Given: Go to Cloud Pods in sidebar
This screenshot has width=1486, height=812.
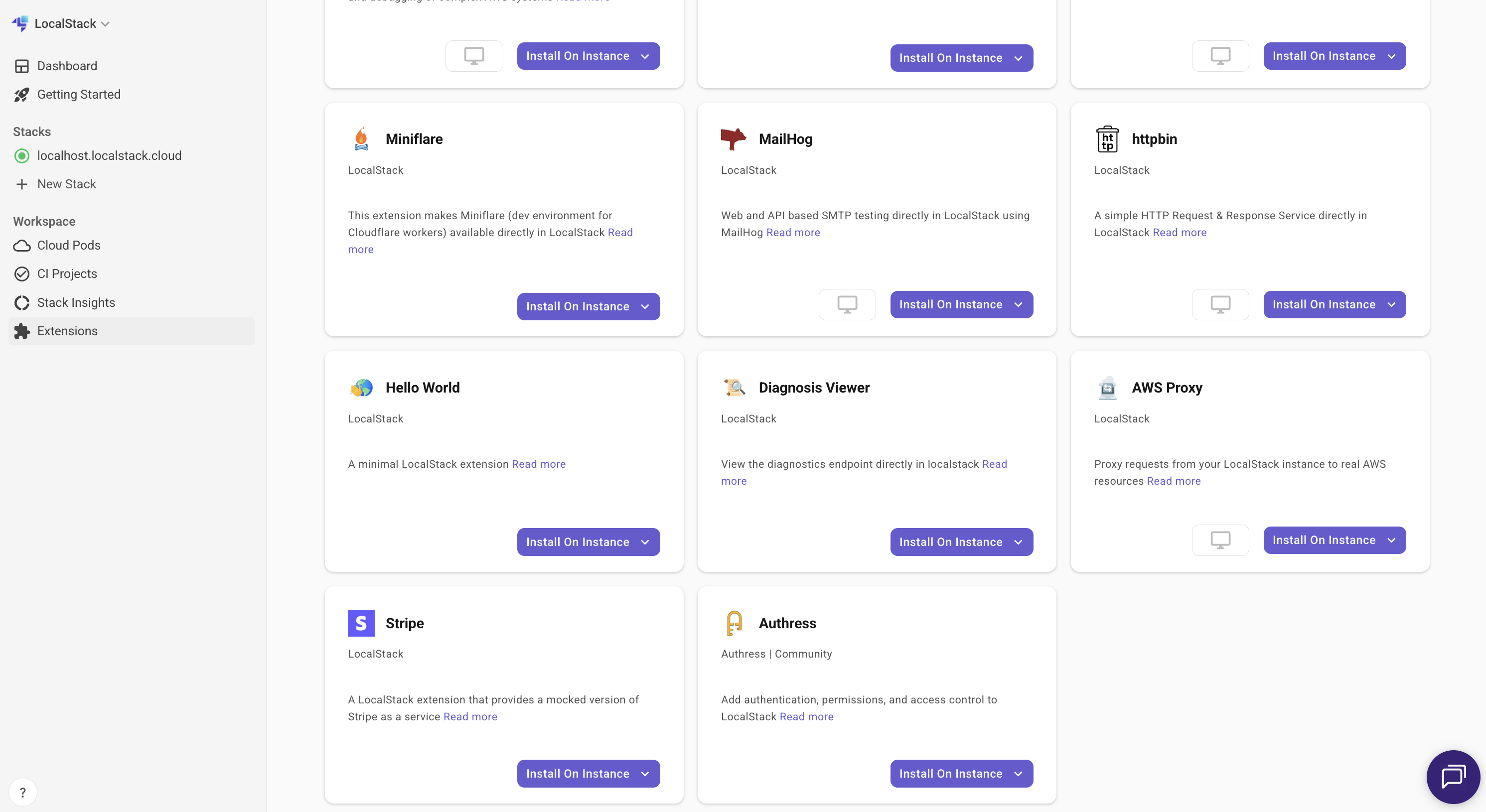Looking at the screenshot, I should coord(69,245).
